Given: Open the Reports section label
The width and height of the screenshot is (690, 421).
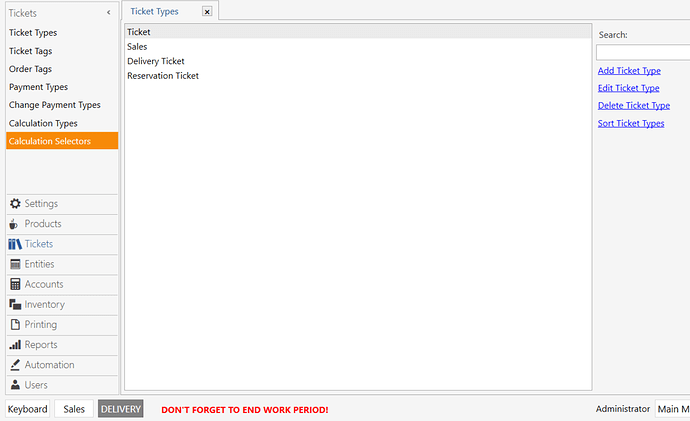Looking at the screenshot, I should click(41, 345).
